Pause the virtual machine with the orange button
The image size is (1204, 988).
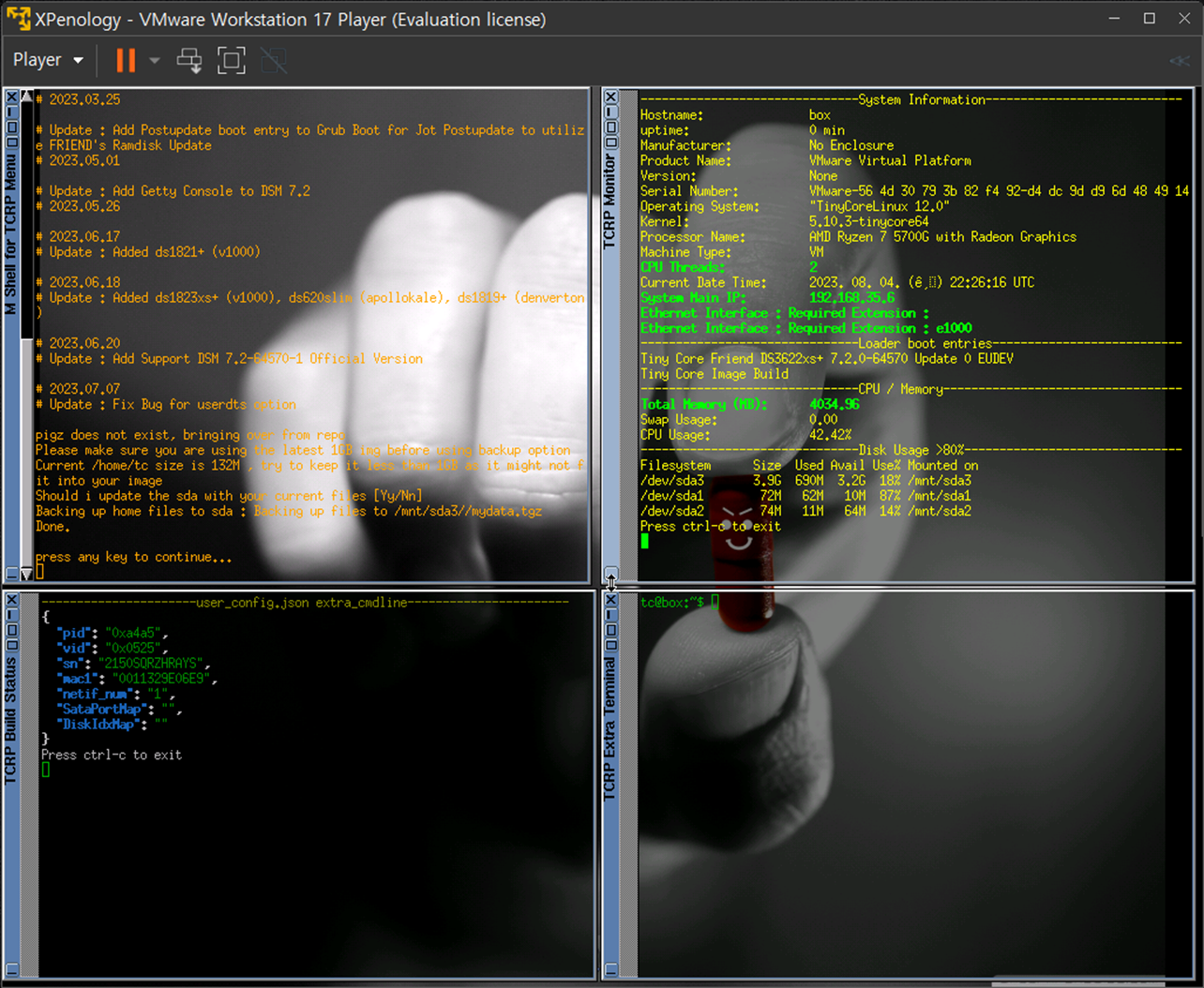coord(125,60)
